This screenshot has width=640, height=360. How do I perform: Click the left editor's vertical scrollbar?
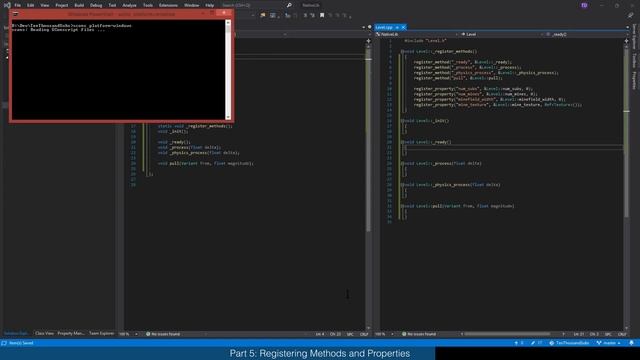tap(369, 186)
